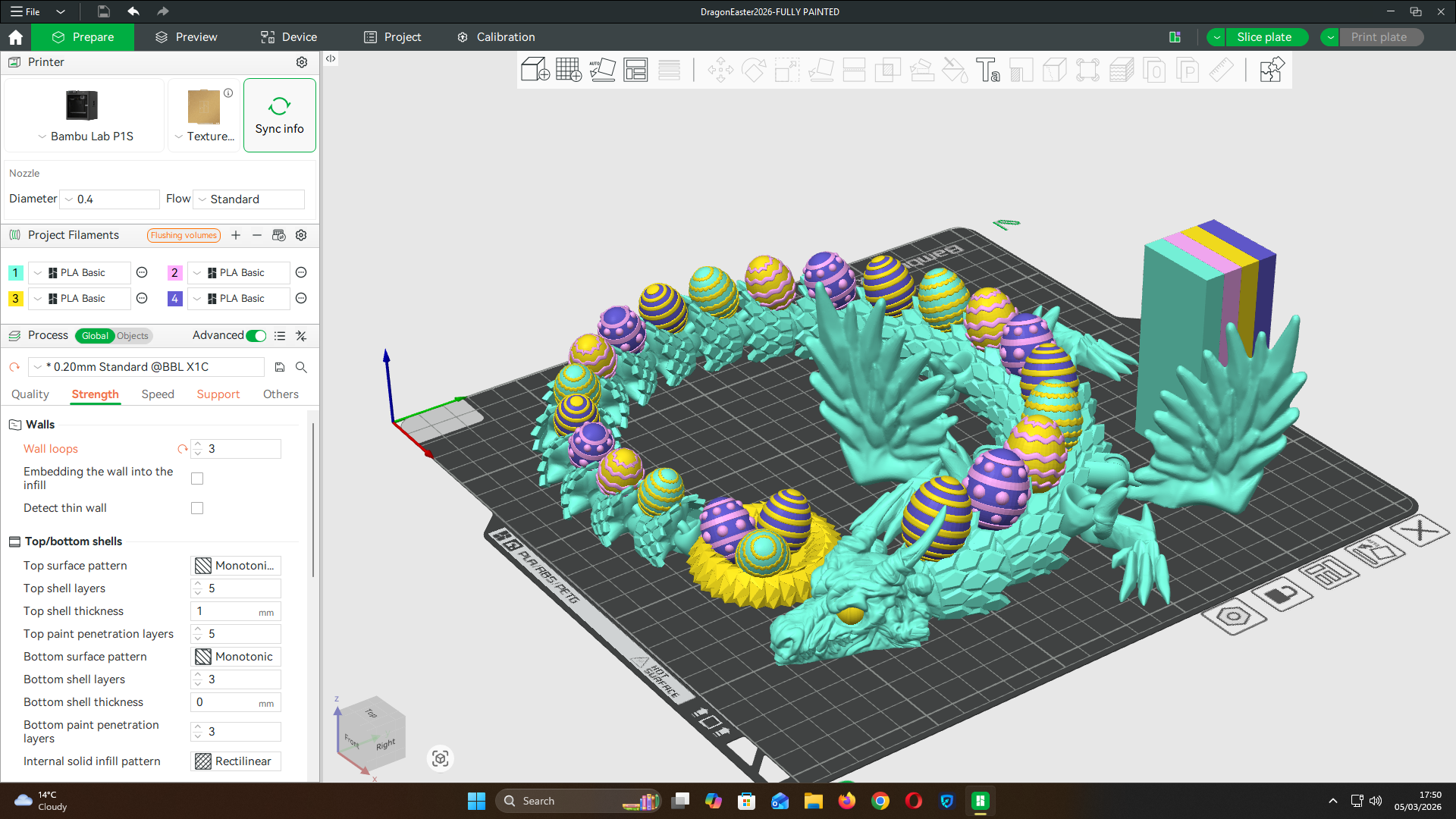1456x819 pixels.
Task: Click the AMS sync filament icon
Action: point(278,235)
